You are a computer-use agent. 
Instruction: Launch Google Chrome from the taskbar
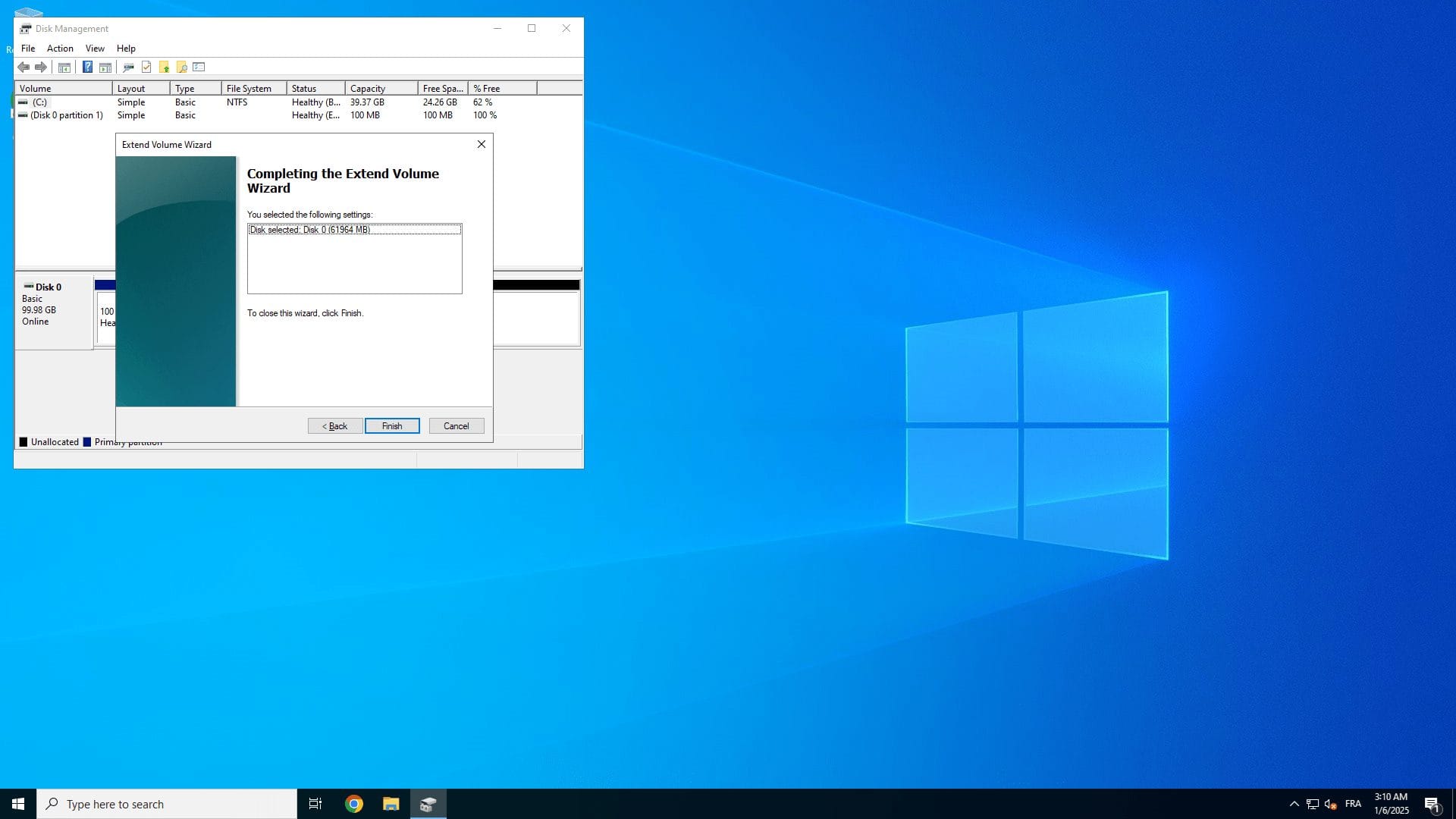click(354, 804)
